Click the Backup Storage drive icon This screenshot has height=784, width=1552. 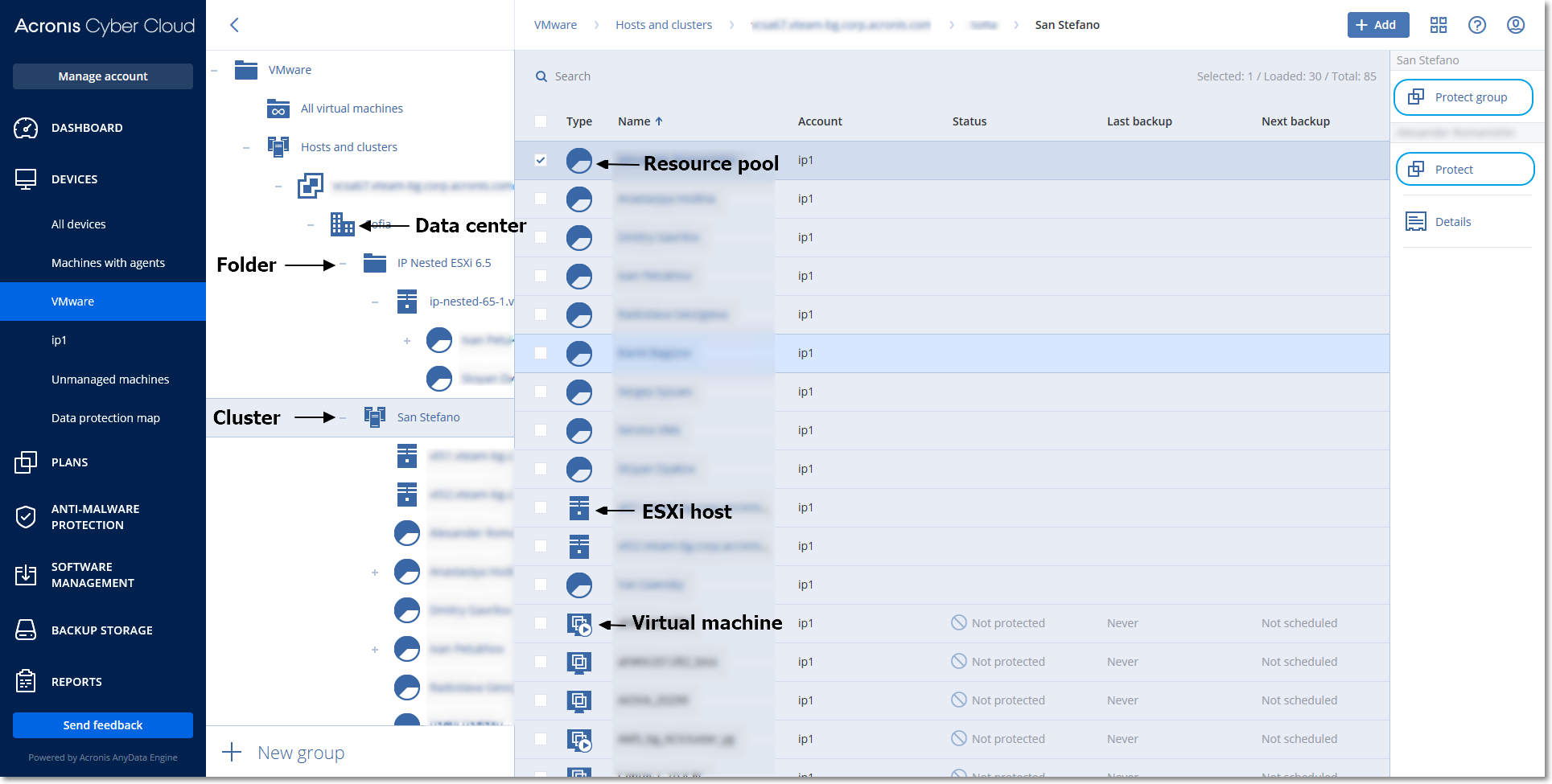[x=26, y=630]
